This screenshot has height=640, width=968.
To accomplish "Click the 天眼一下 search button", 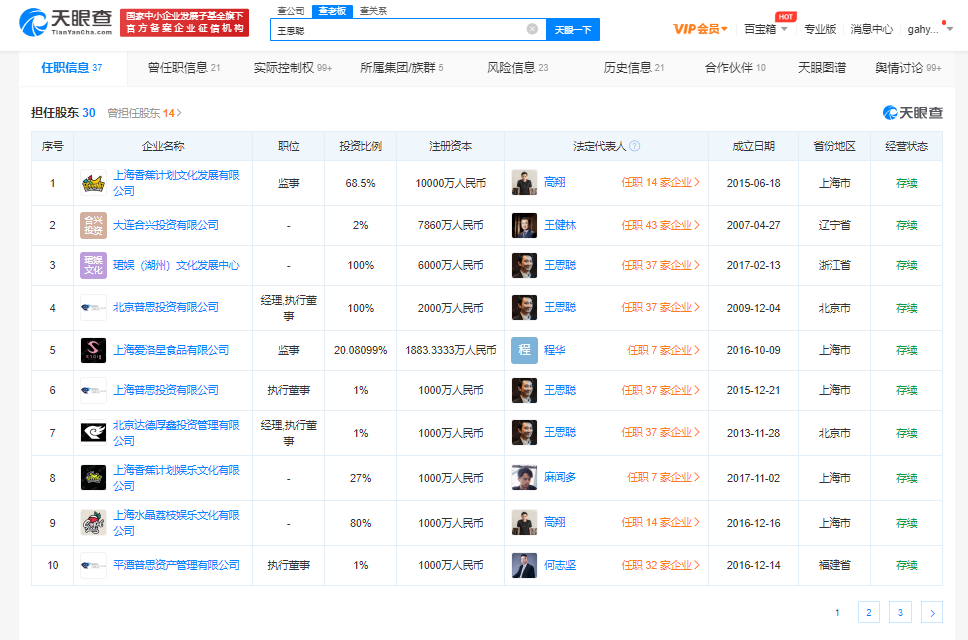I will (x=573, y=30).
